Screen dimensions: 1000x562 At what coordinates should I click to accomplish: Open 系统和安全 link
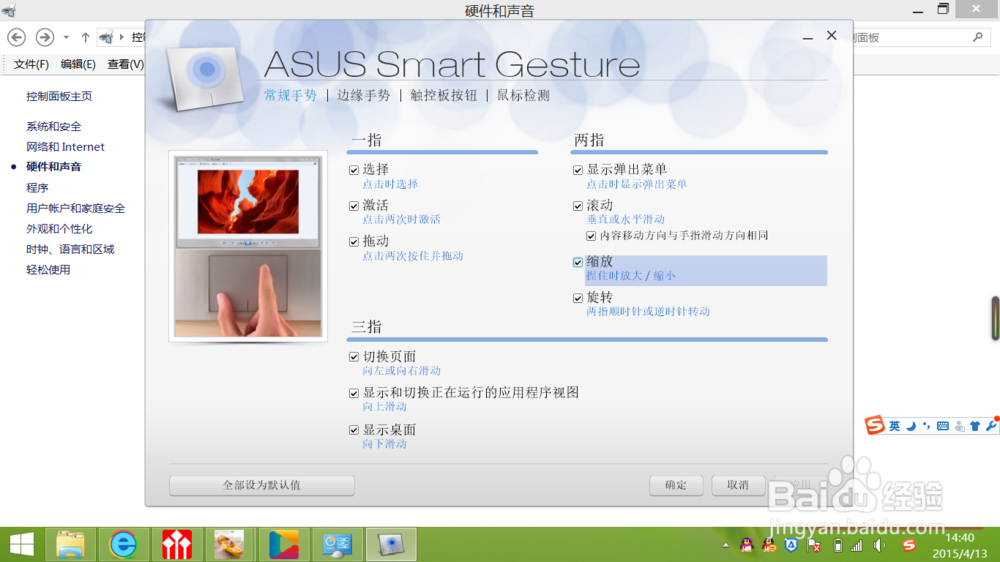[54, 127]
